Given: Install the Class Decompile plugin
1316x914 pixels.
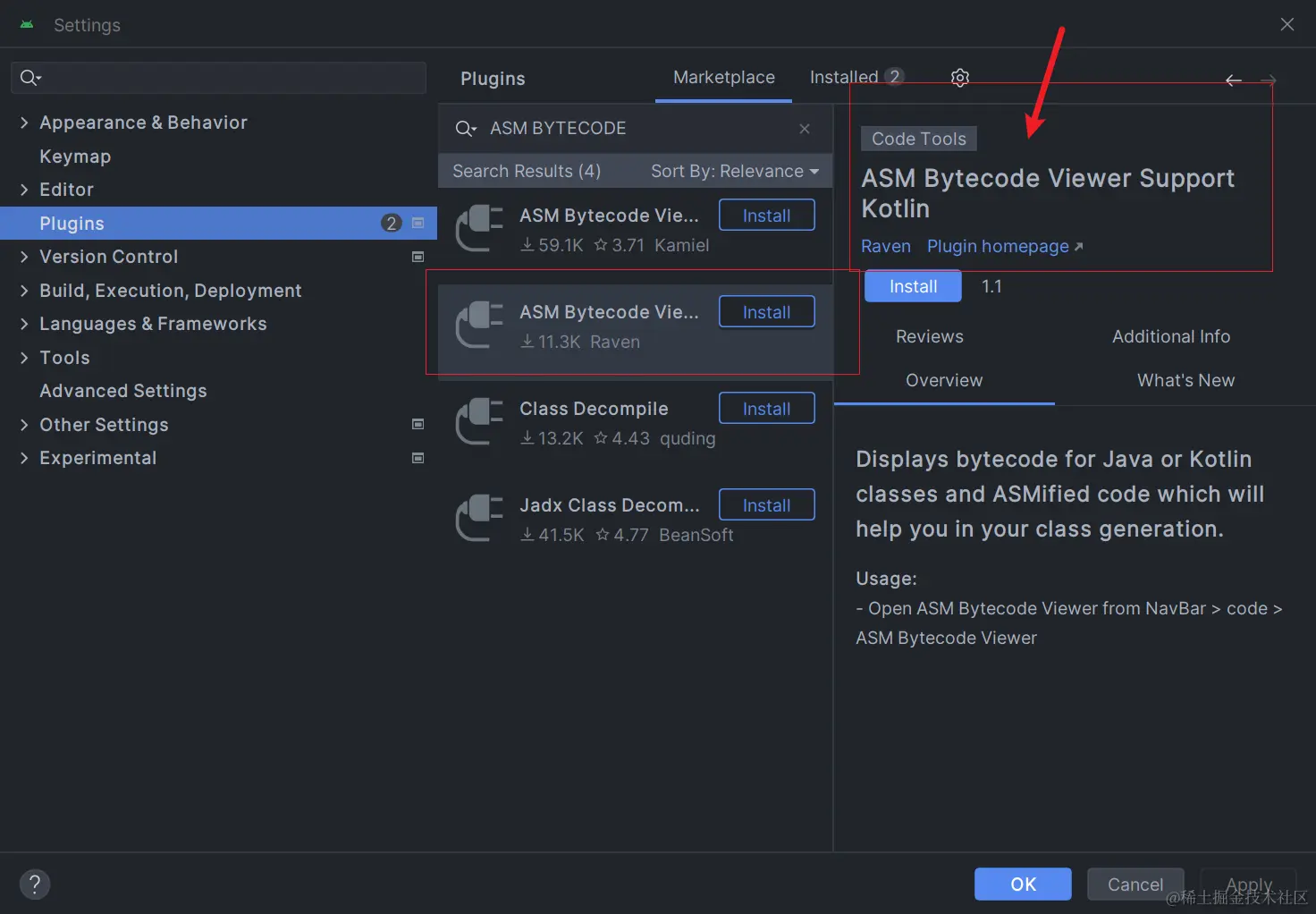Looking at the screenshot, I should [767, 409].
